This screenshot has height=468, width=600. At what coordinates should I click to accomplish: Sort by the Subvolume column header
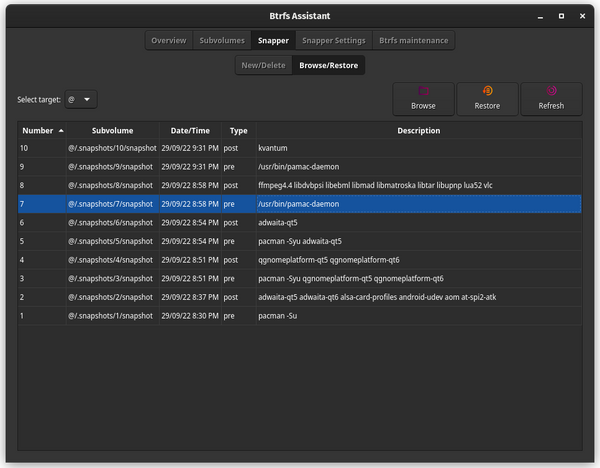tap(112, 130)
